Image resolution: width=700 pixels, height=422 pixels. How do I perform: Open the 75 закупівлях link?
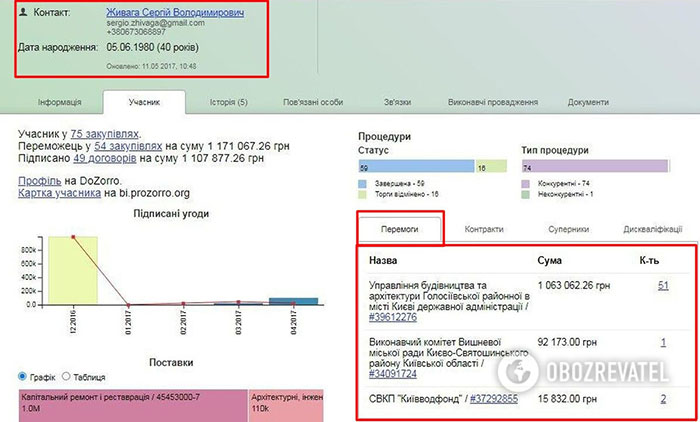pos(105,133)
